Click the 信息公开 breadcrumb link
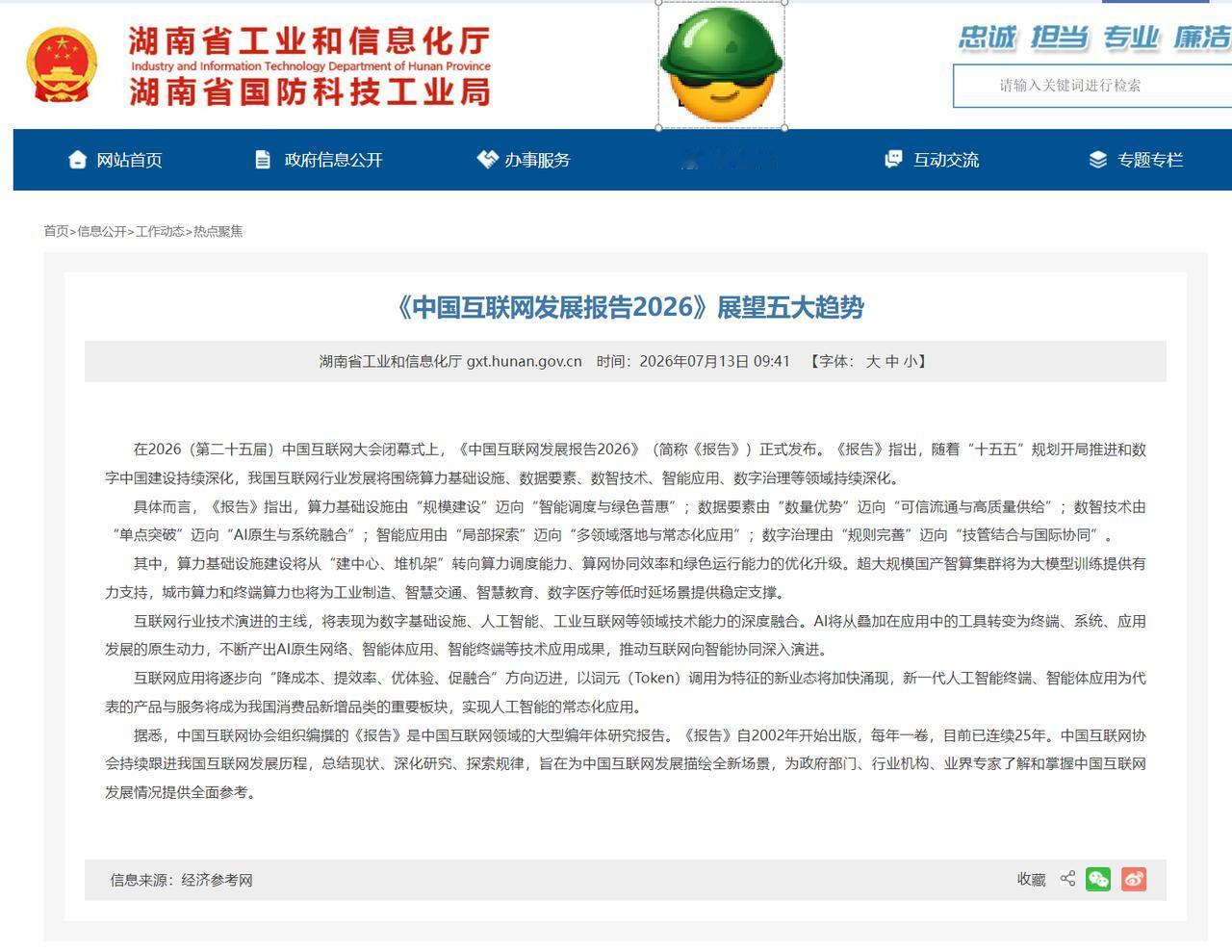The height and width of the screenshot is (952, 1232). click(102, 231)
